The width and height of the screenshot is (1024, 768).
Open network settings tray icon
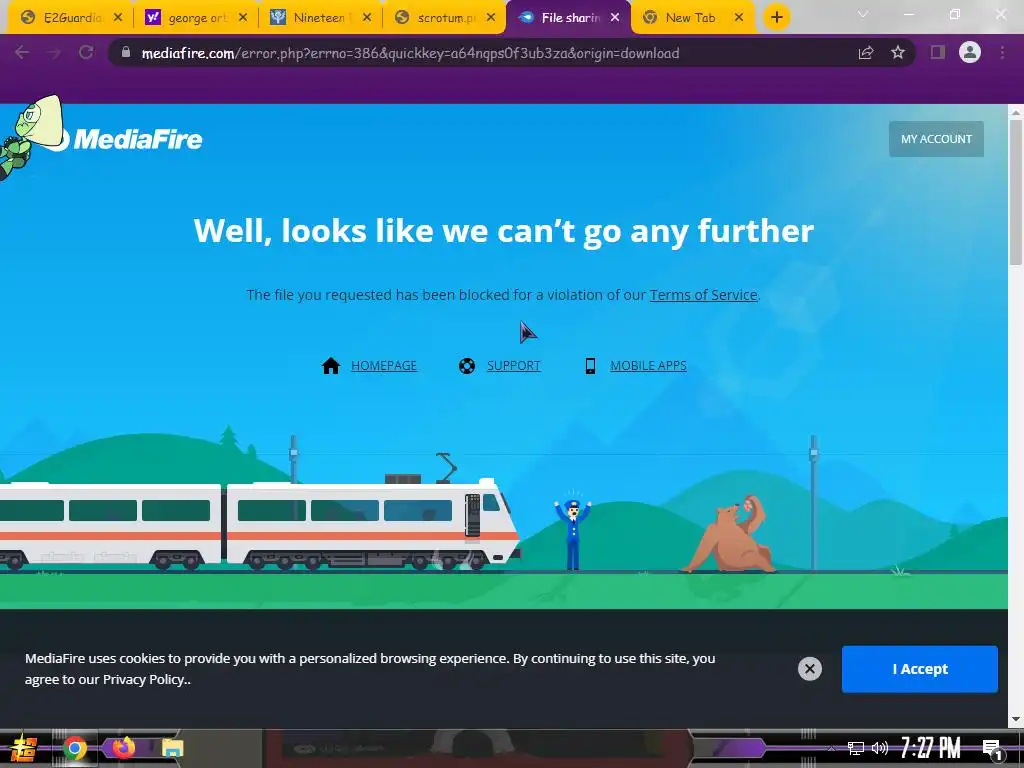pyautogui.click(x=856, y=748)
